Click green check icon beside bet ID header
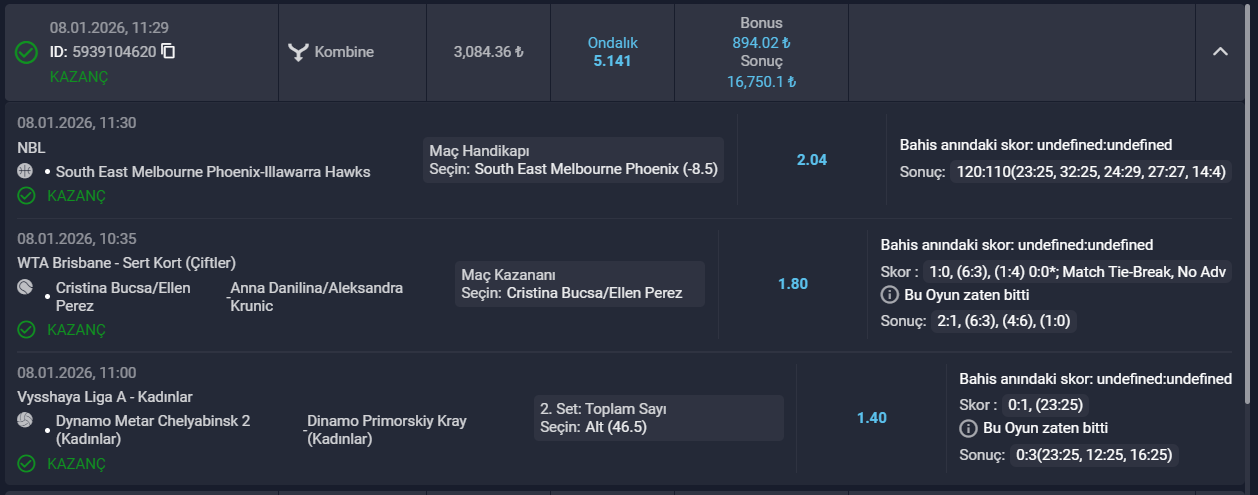The width and height of the screenshot is (1258, 495). tap(27, 52)
